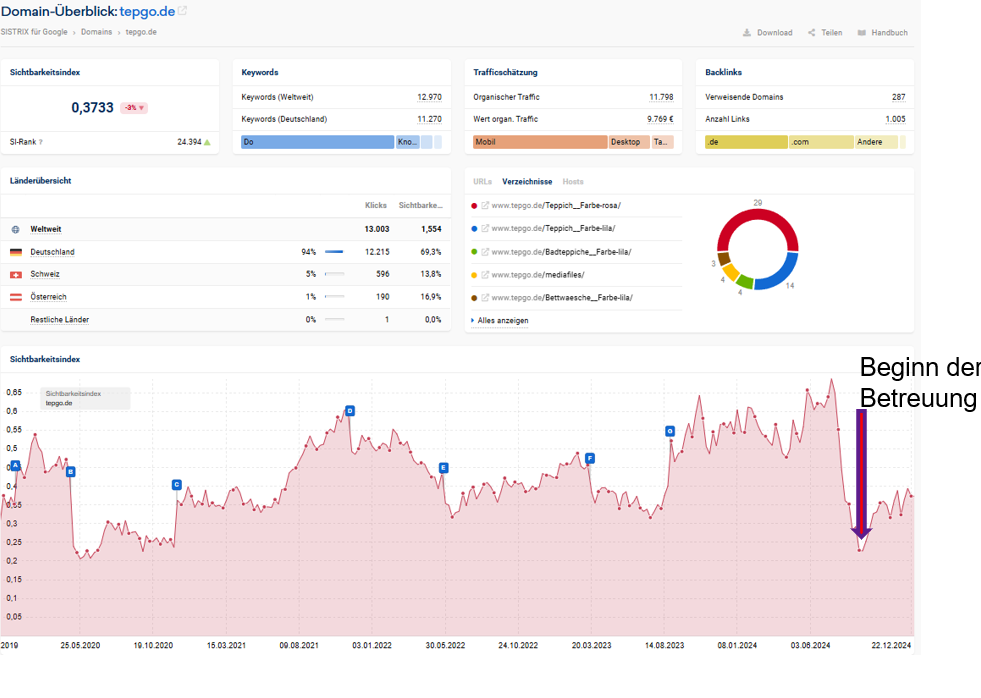Click event pin G on visibility chart
This screenshot has width=981, height=698.
[x=670, y=431]
